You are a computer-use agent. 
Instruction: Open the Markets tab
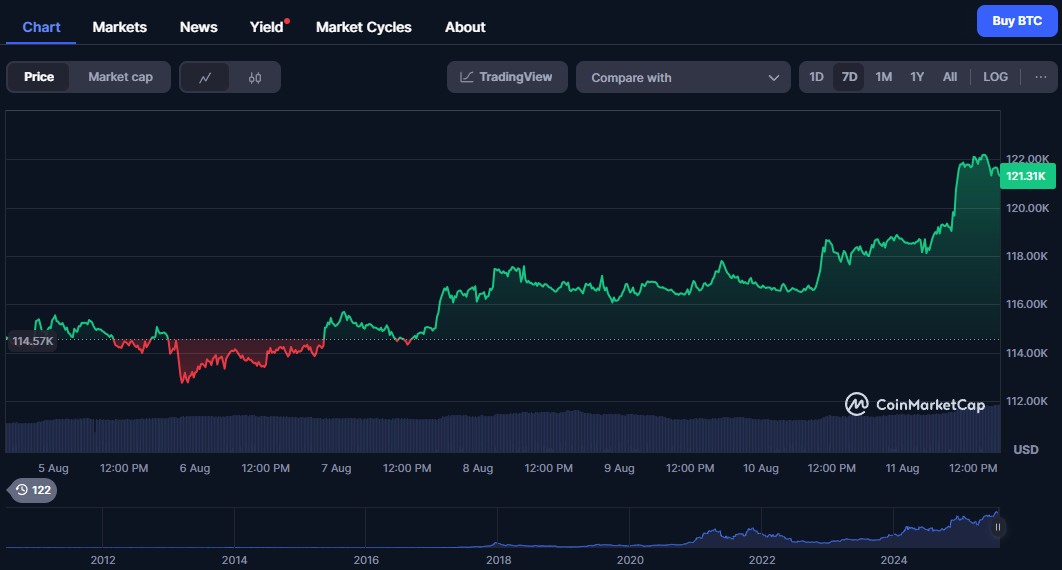[119, 27]
